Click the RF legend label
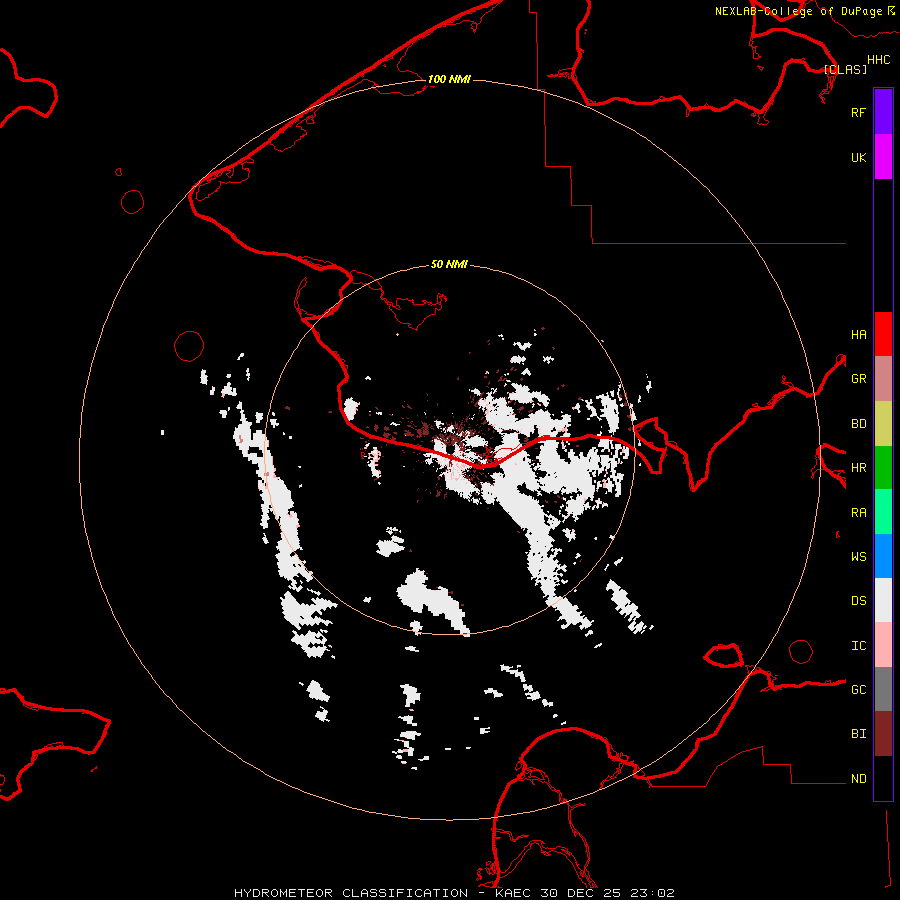 [858, 112]
